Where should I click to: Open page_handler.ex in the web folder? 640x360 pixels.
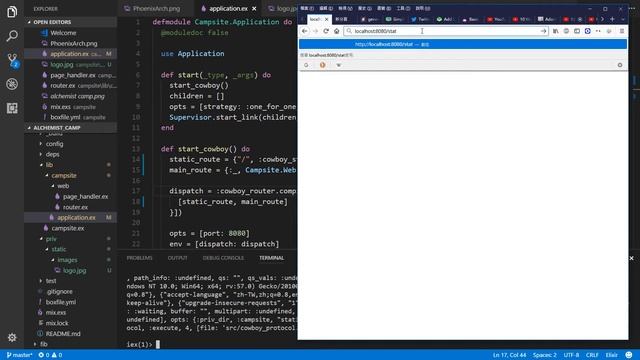[x=85, y=197]
